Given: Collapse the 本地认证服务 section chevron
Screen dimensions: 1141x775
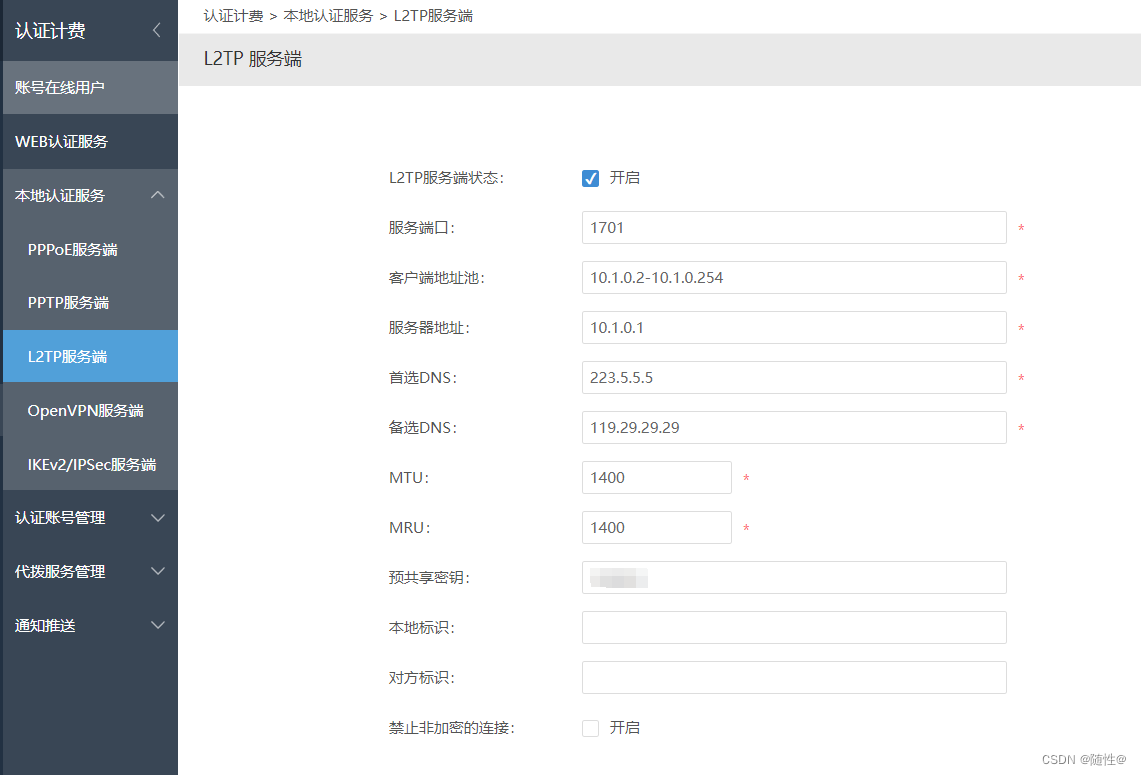Looking at the screenshot, I should pos(158,195).
